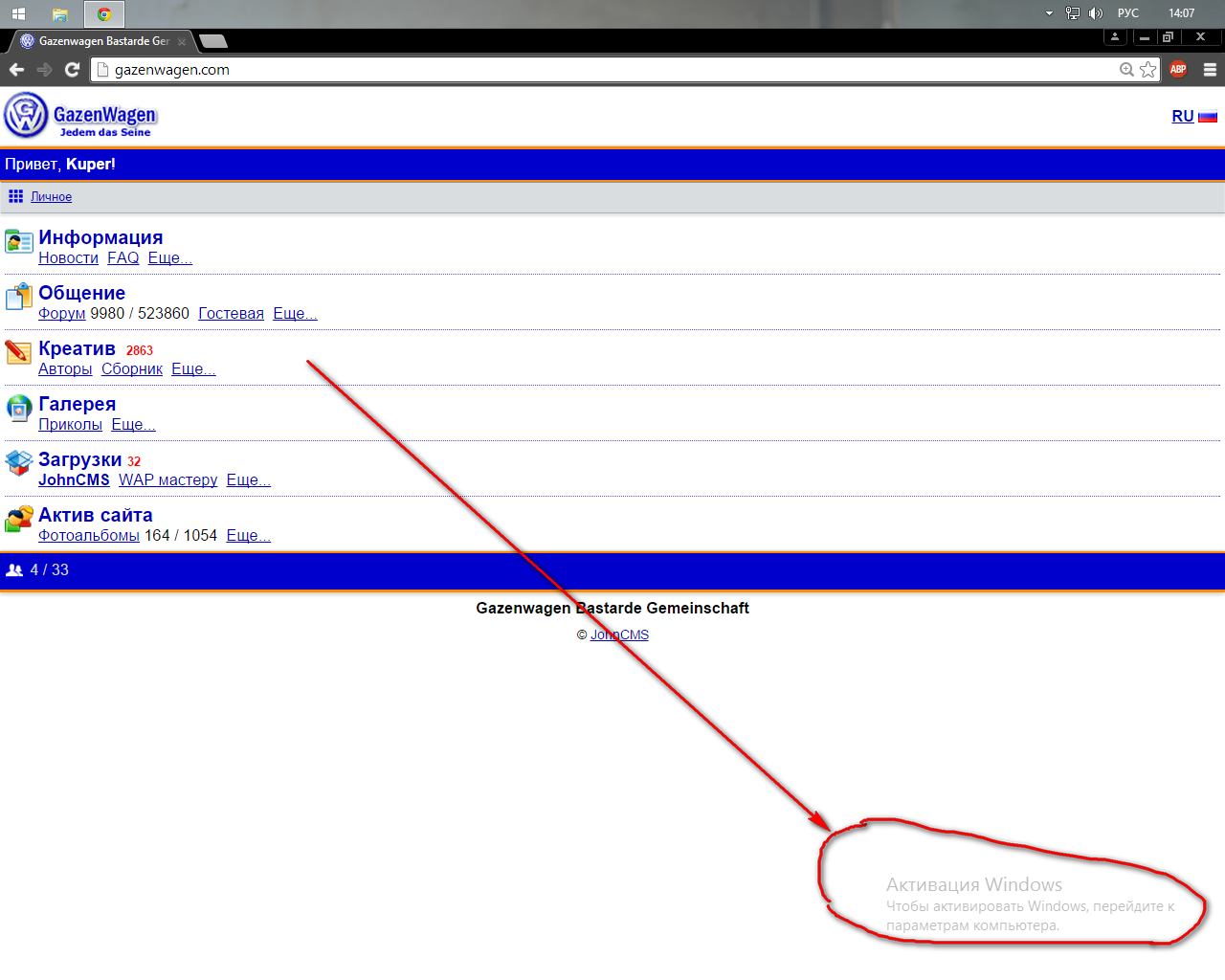Switch language via RU link
This screenshot has height=980, width=1225.
click(1183, 116)
